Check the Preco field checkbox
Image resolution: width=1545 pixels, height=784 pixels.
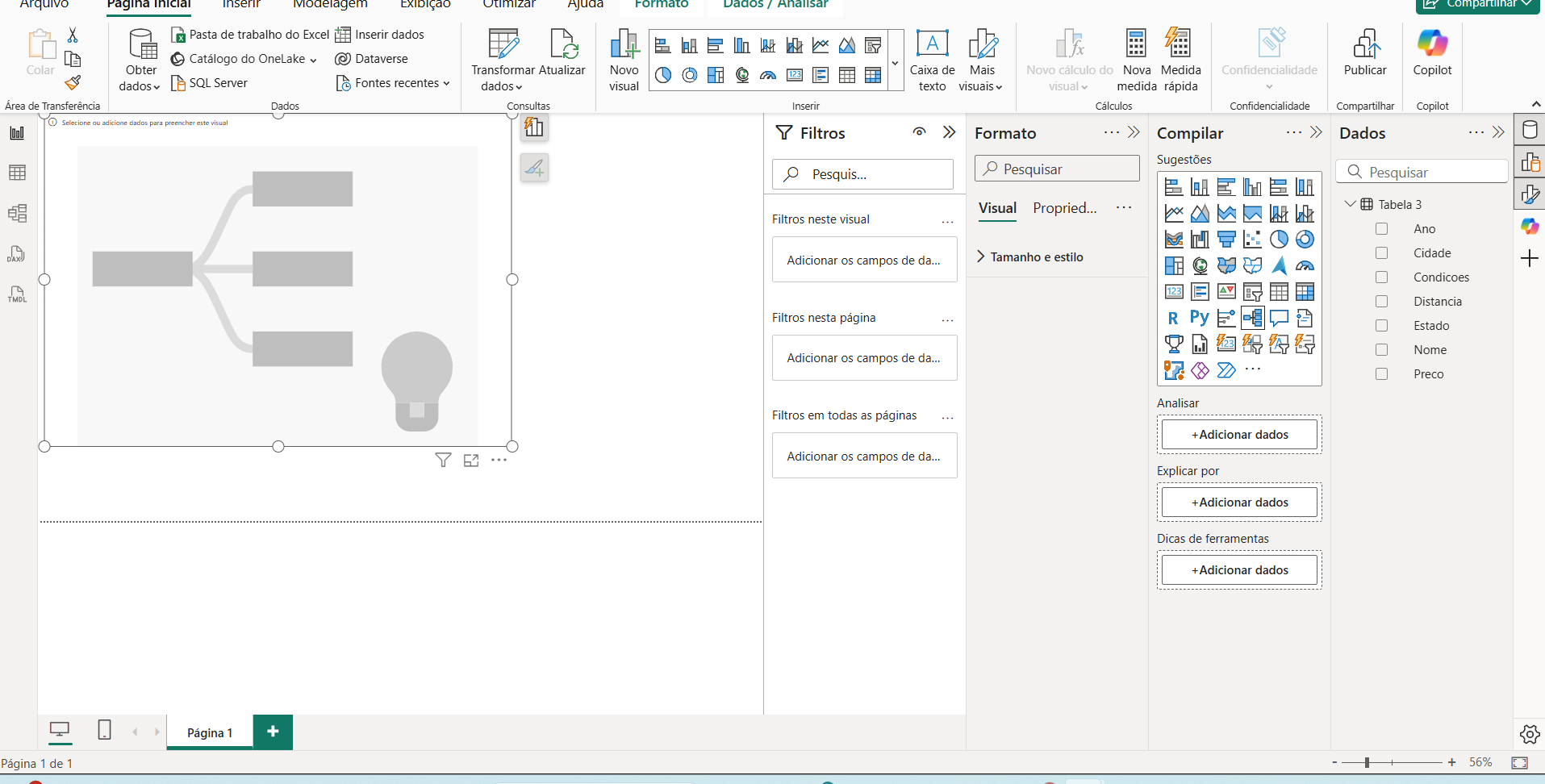1381,374
